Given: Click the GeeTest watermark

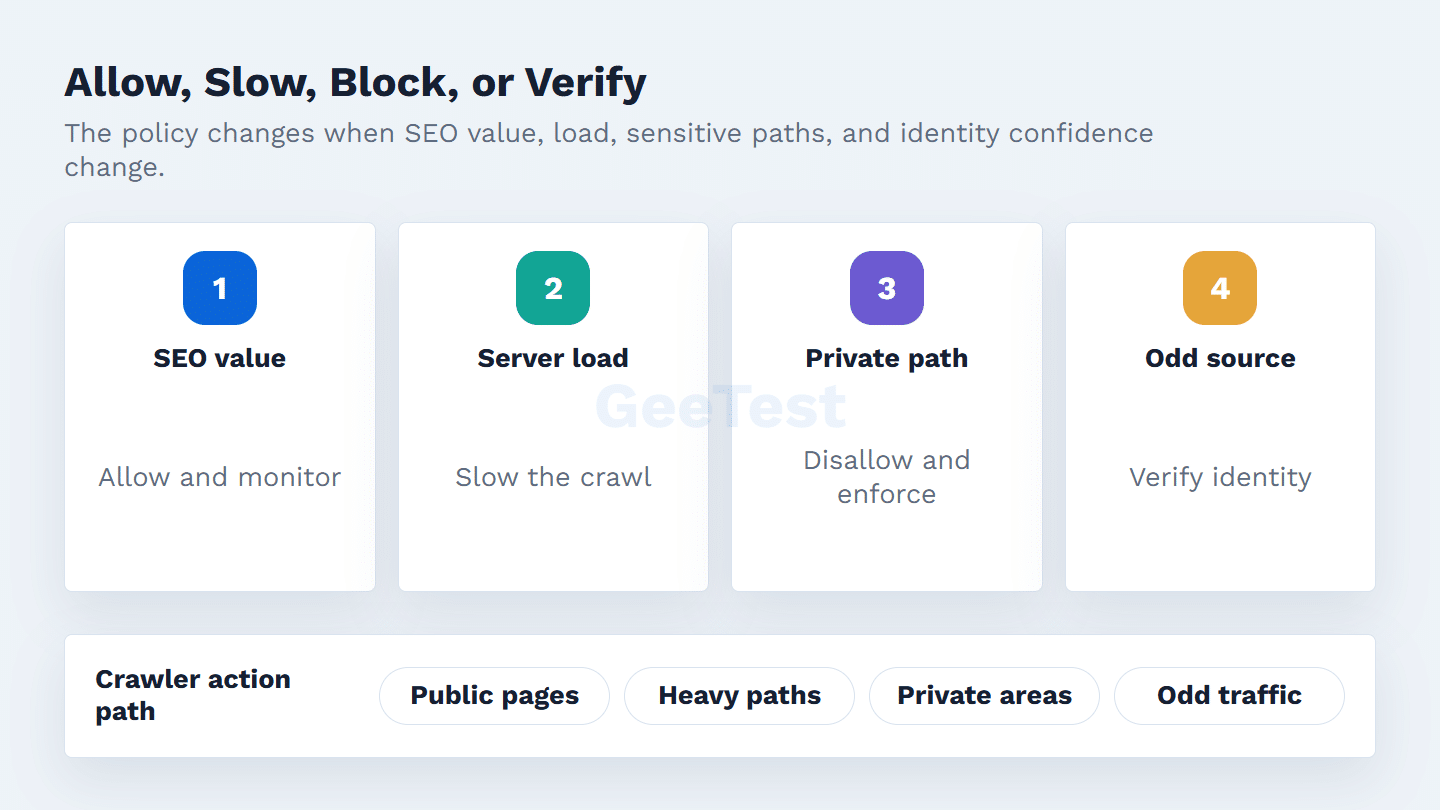Looking at the screenshot, I should (720, 407).
